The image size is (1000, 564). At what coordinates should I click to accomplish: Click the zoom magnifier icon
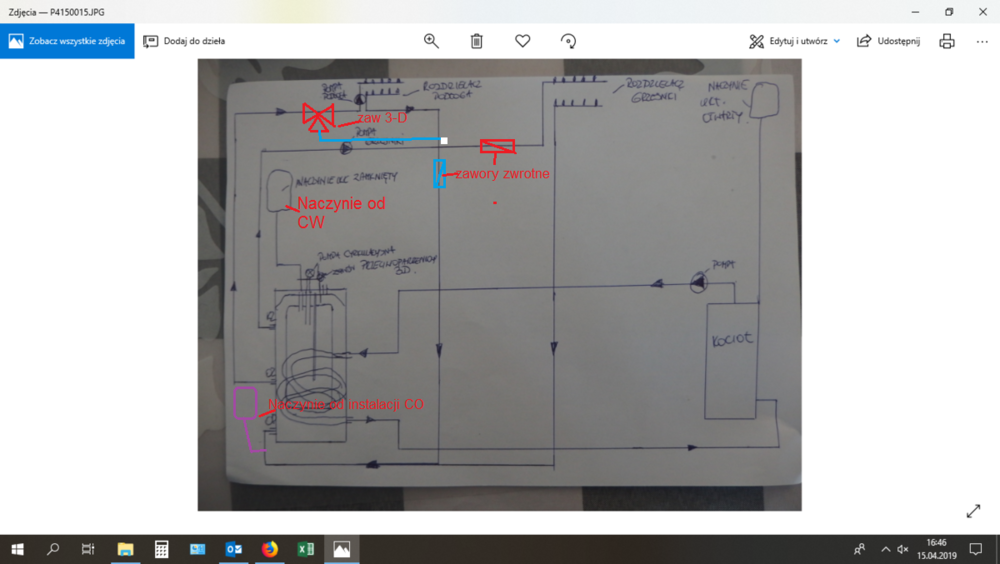point(431,41)
